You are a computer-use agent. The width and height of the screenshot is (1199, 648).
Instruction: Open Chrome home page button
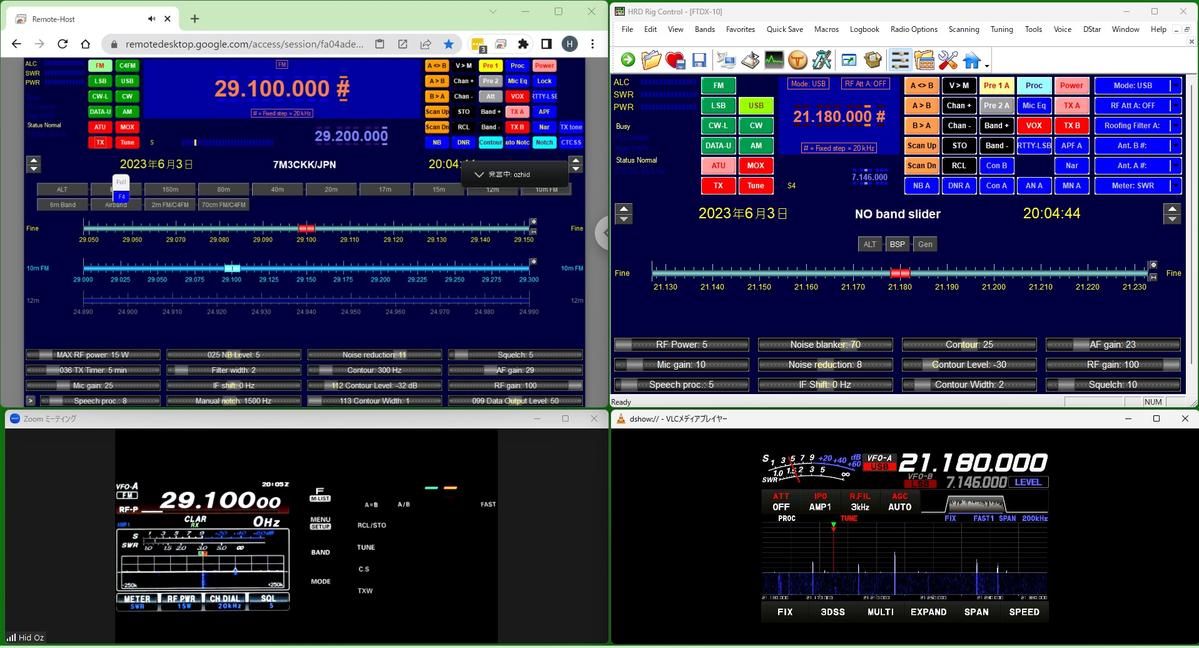pyautogui.click(x=86, y=44)
